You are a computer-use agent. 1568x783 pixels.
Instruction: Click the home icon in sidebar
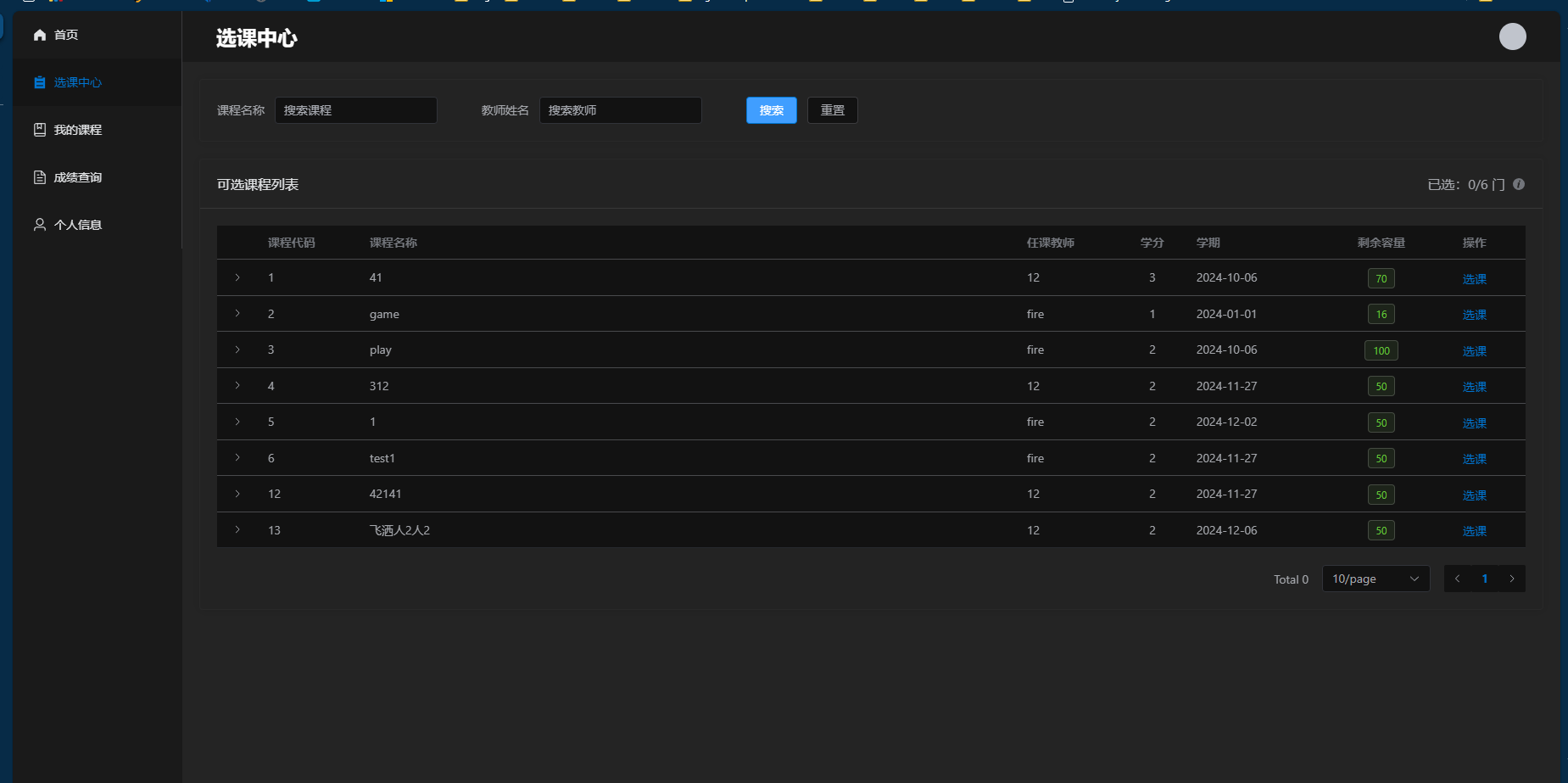coord(39,35)
